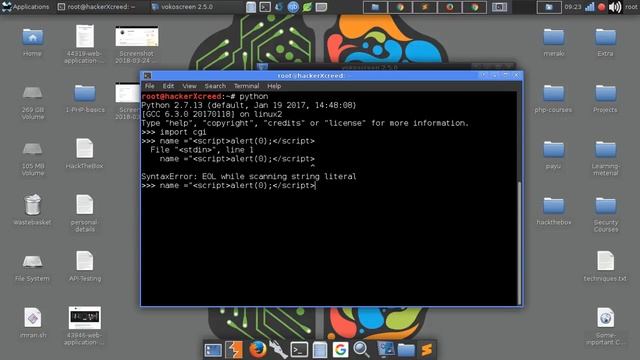Open network settings monitor icon in dock
The image size is (640, 360).
coord(385,349)
